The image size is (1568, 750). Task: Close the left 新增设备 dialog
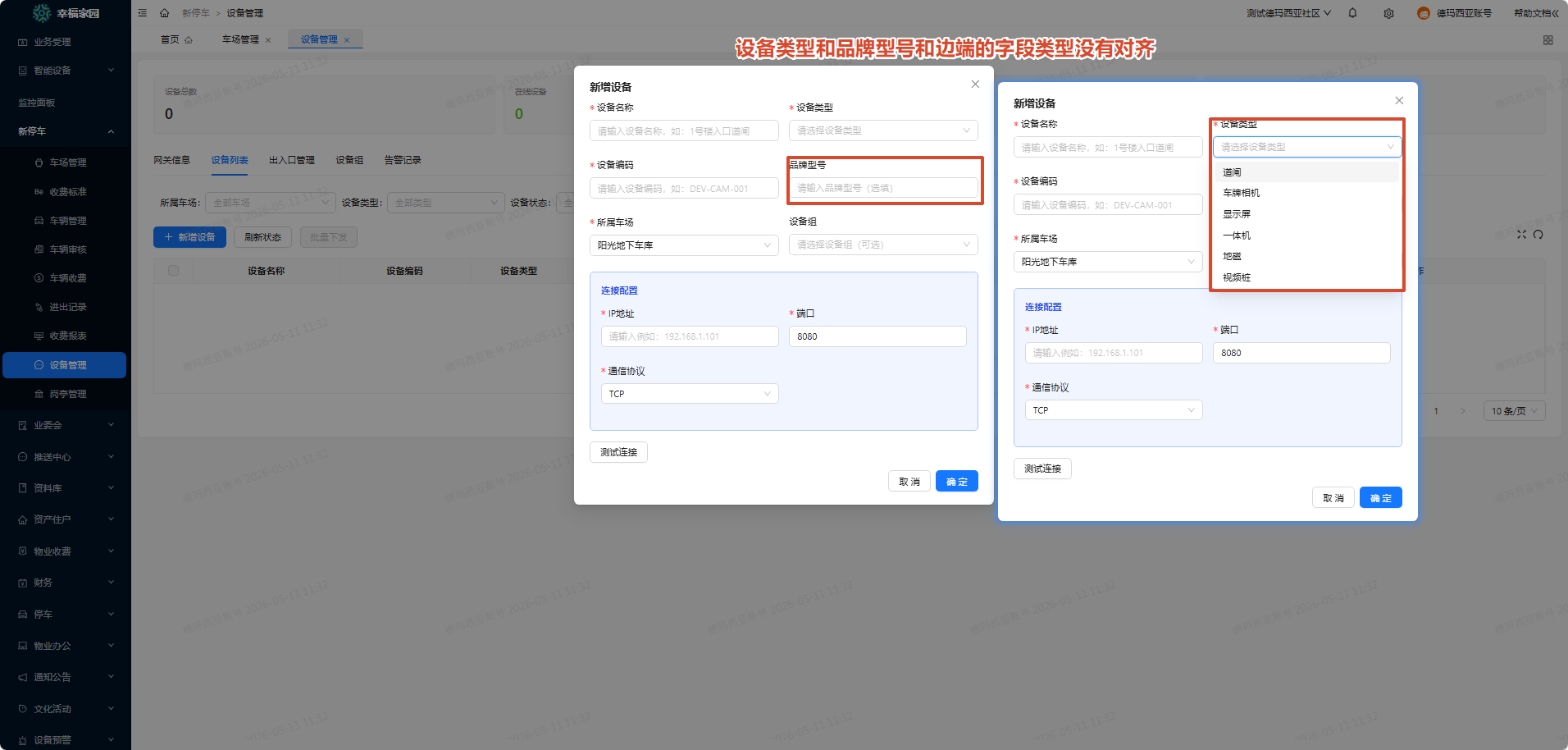[975, 85]
